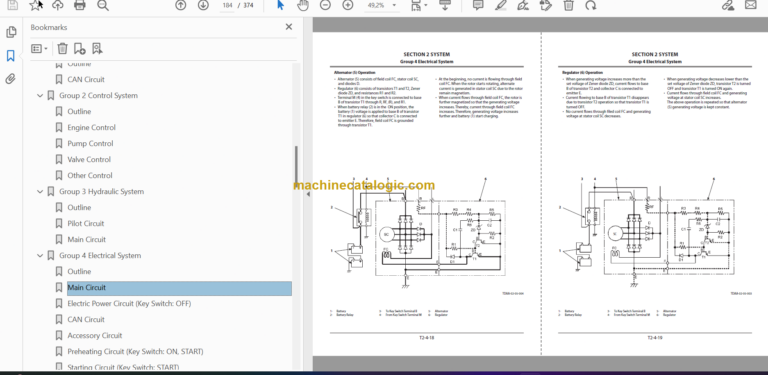Click the stamp tool icon
This screenshot has width=768, height=375.
click(546, 5)
